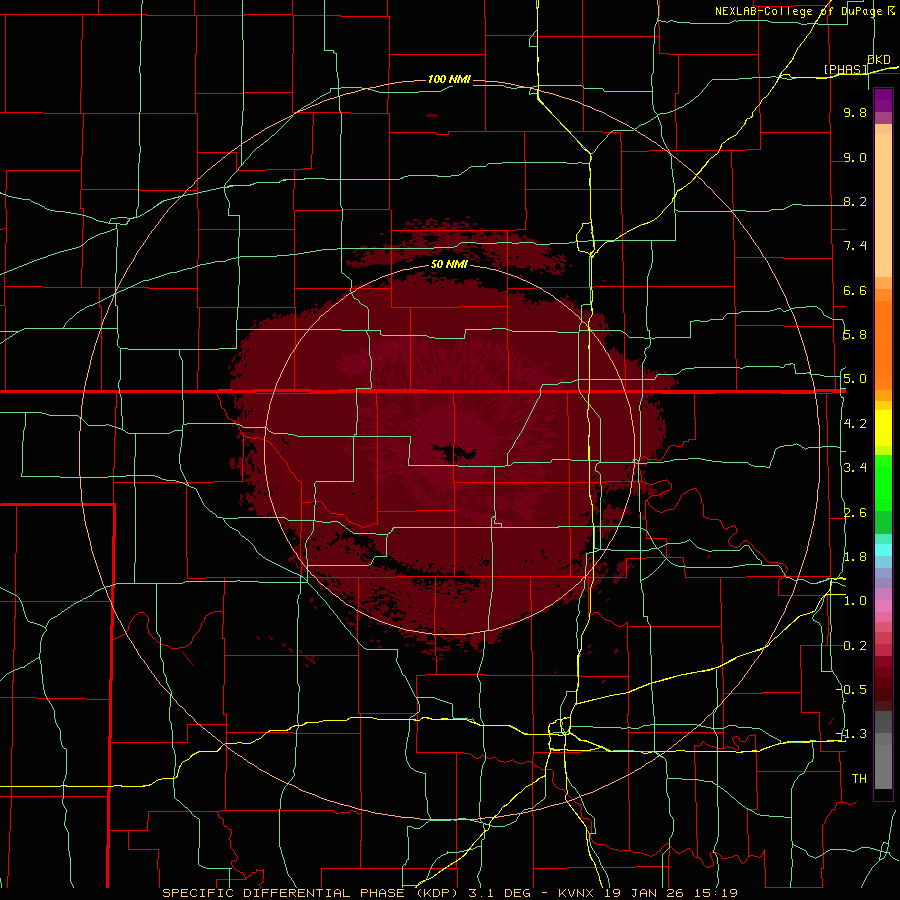Click the KVNX station ID in caption
The width and height of the screenshot is (900, 900).
click(576, 893)
